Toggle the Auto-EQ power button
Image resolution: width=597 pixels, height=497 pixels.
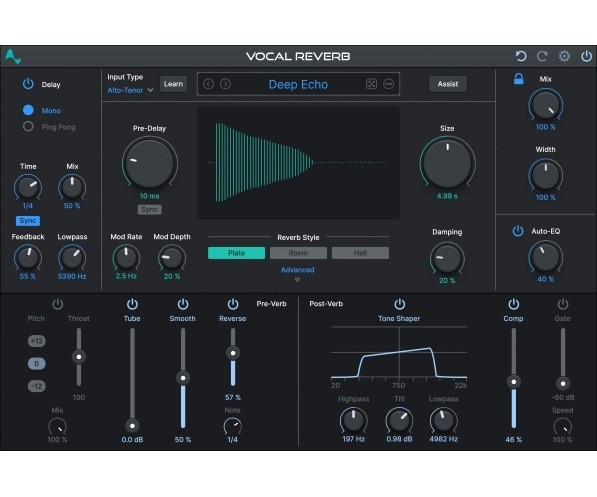click(x=518, y=231)
